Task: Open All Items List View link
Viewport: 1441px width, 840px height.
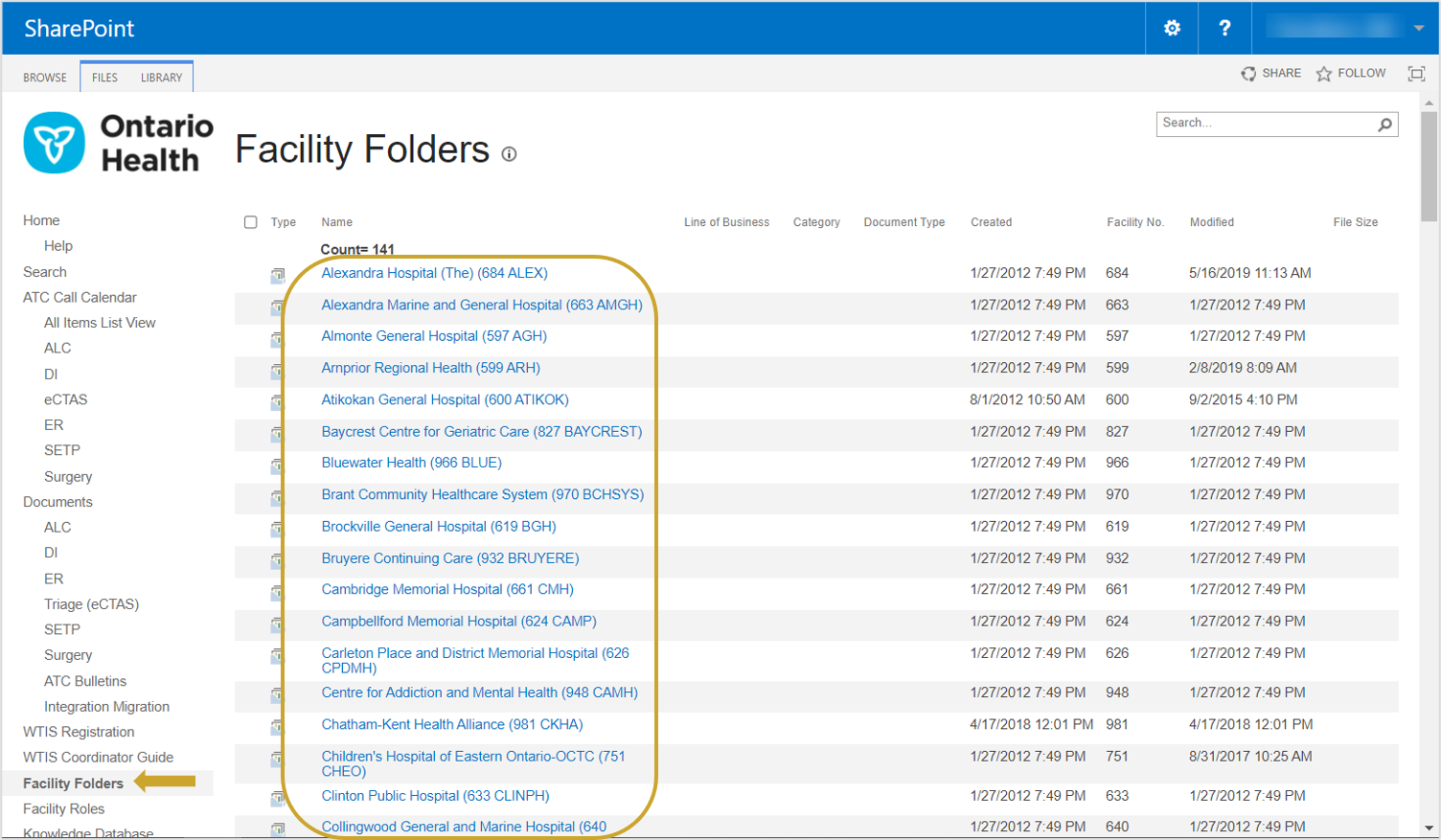Action: click(100, 323)
